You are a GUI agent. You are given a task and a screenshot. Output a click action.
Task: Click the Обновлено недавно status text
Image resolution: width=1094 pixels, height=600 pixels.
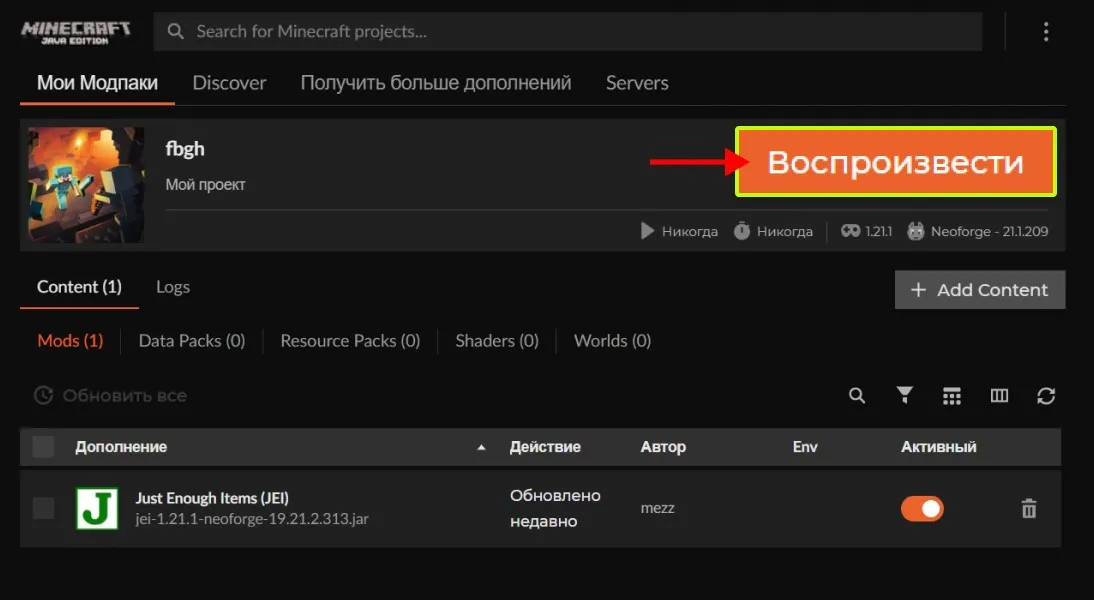(555, 508)
